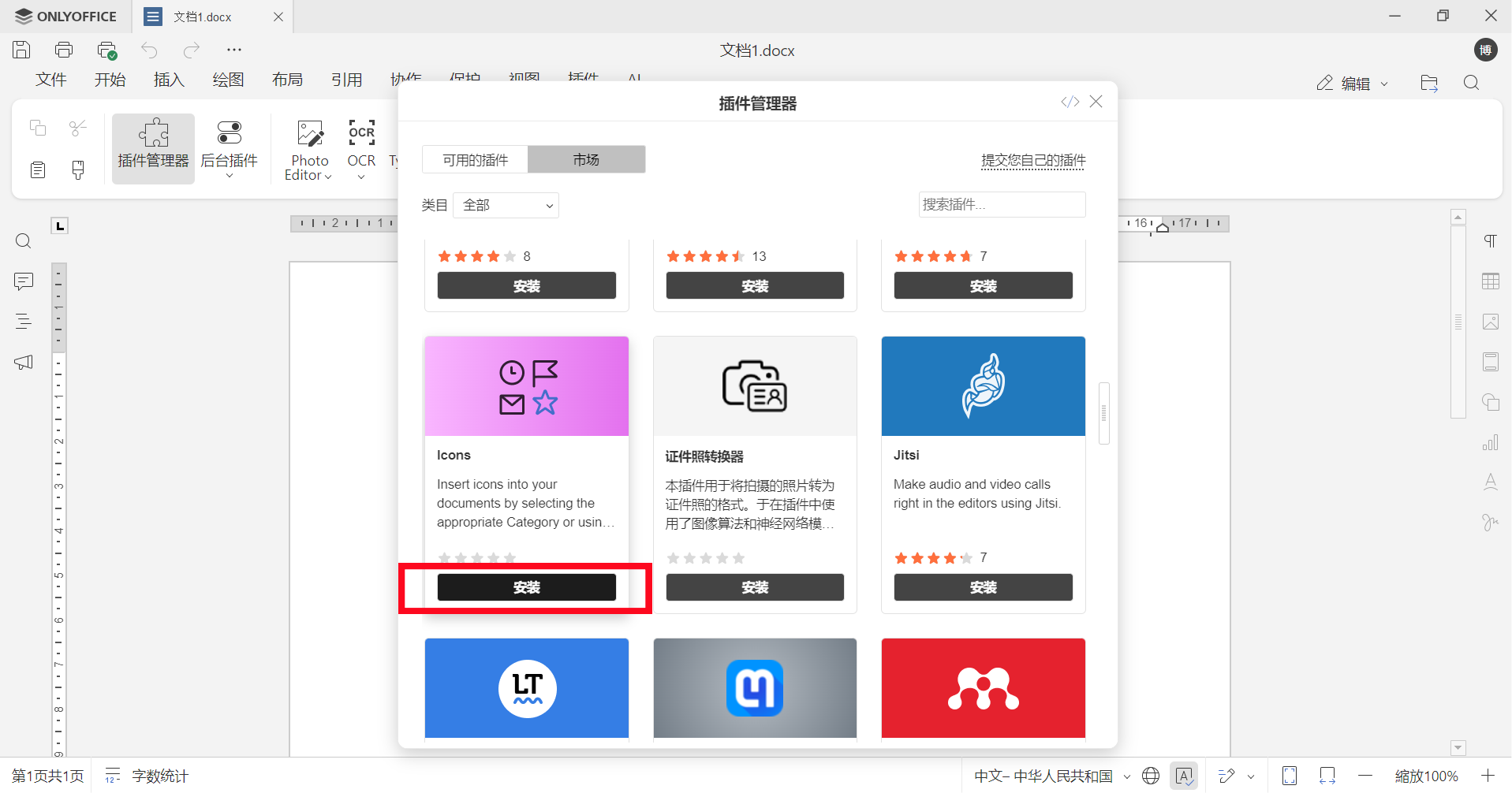Click the 搜索插件 search field
The width and height of the screenshot is (1512, 793).
1001,204
